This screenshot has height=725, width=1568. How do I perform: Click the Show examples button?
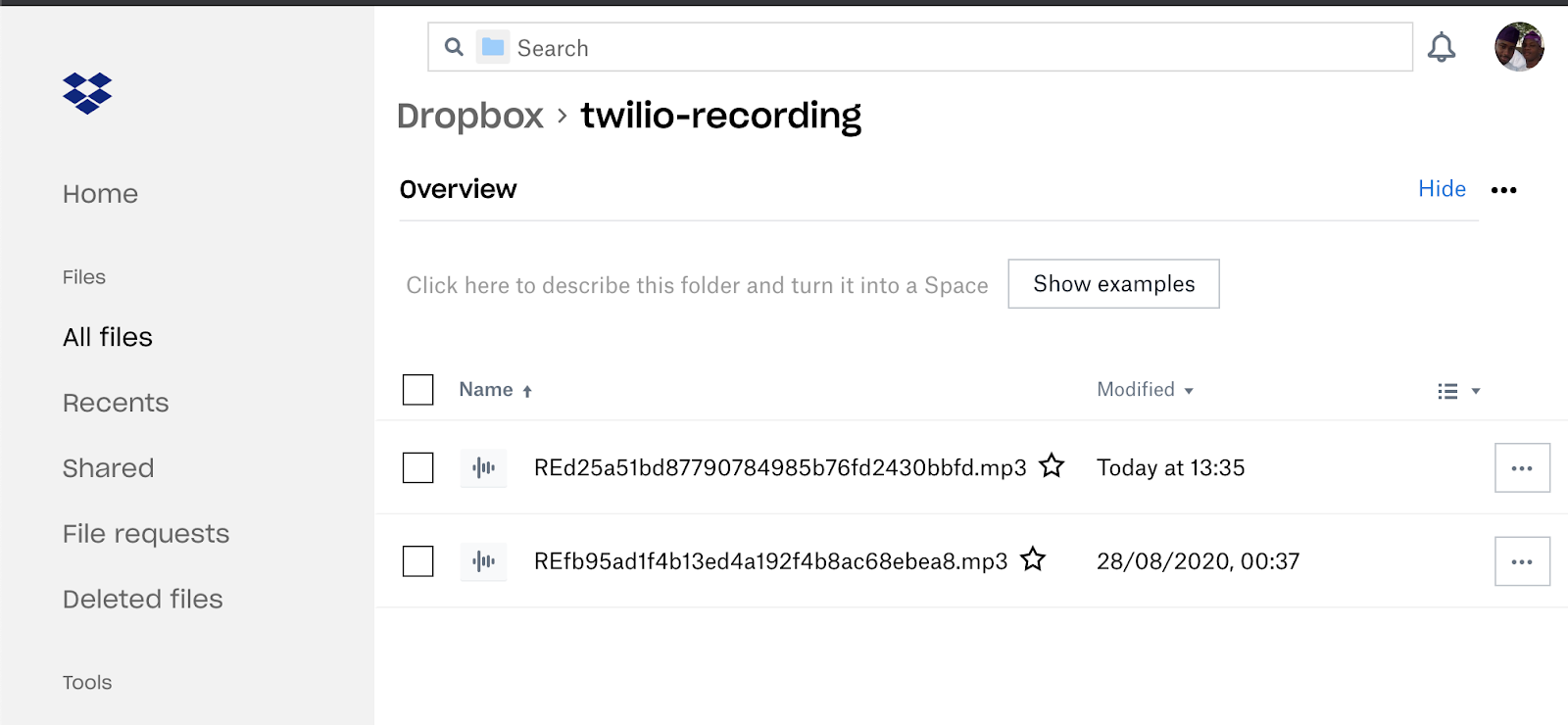click(1113, 284)
